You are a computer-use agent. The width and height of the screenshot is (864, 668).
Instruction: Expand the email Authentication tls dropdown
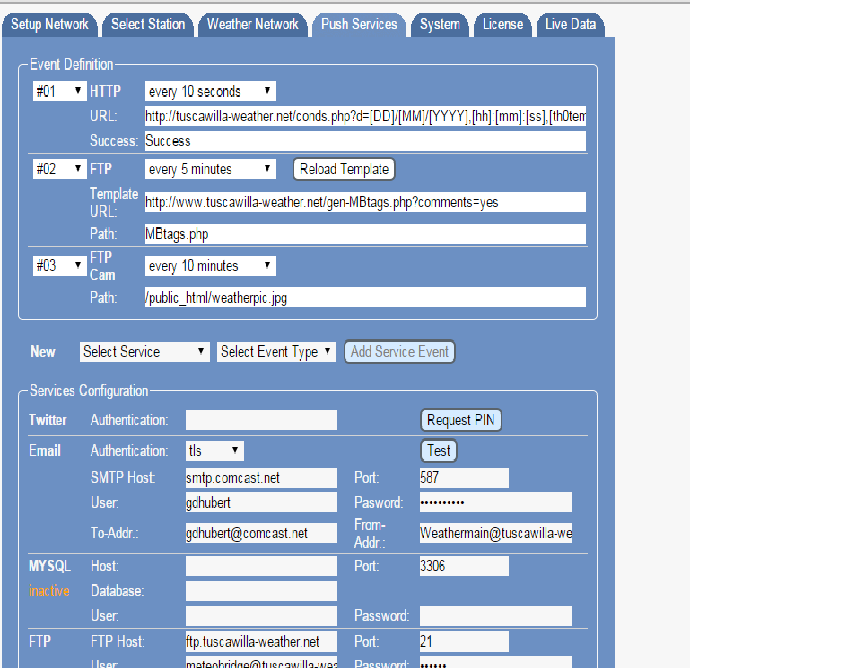click(x=214, y=451)
